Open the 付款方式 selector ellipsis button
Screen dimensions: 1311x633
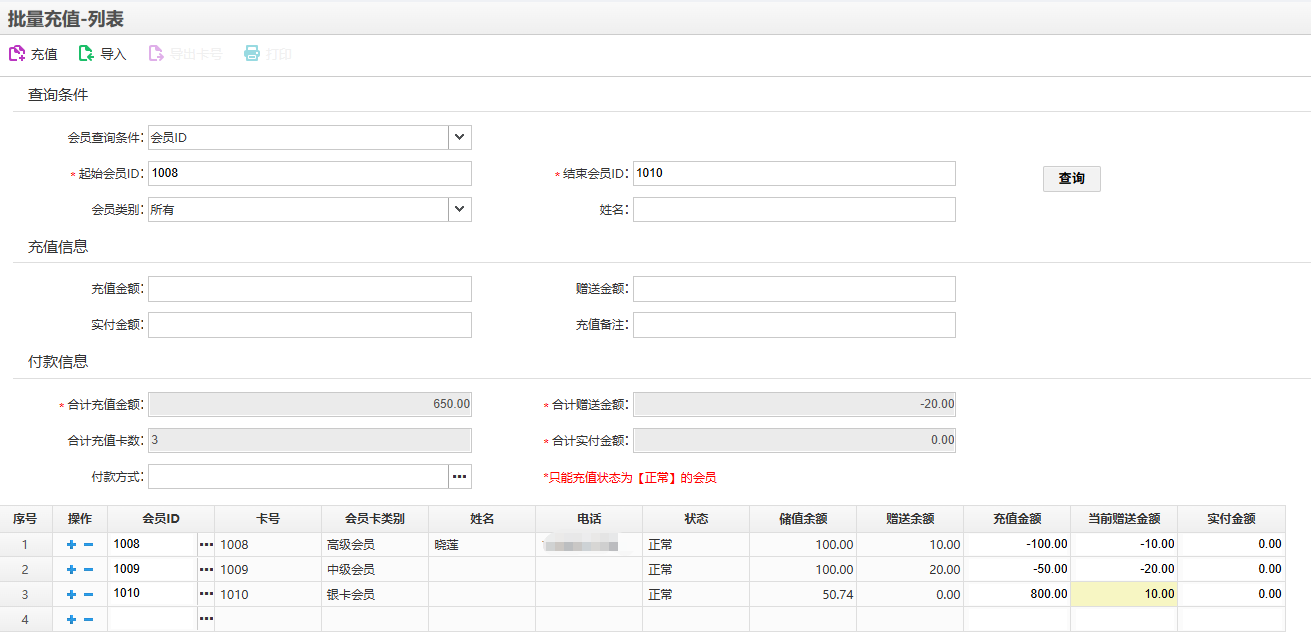459,477
